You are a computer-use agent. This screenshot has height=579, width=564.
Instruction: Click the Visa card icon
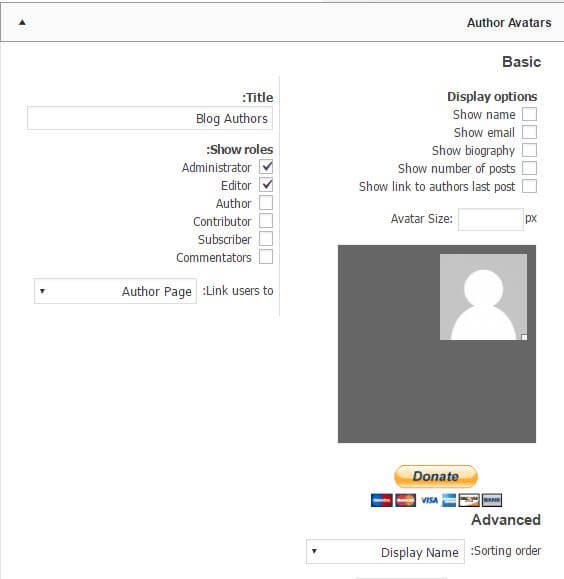(x=429, y=500)
